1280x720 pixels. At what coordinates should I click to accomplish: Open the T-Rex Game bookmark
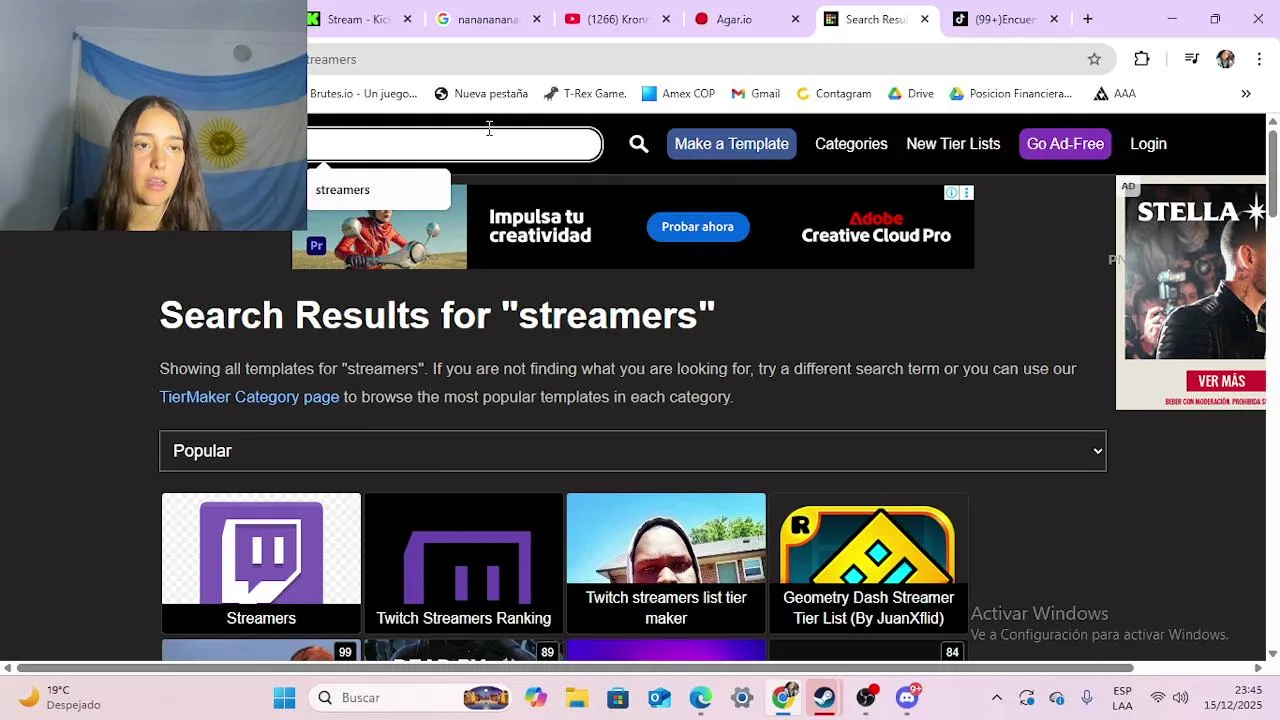585,94
